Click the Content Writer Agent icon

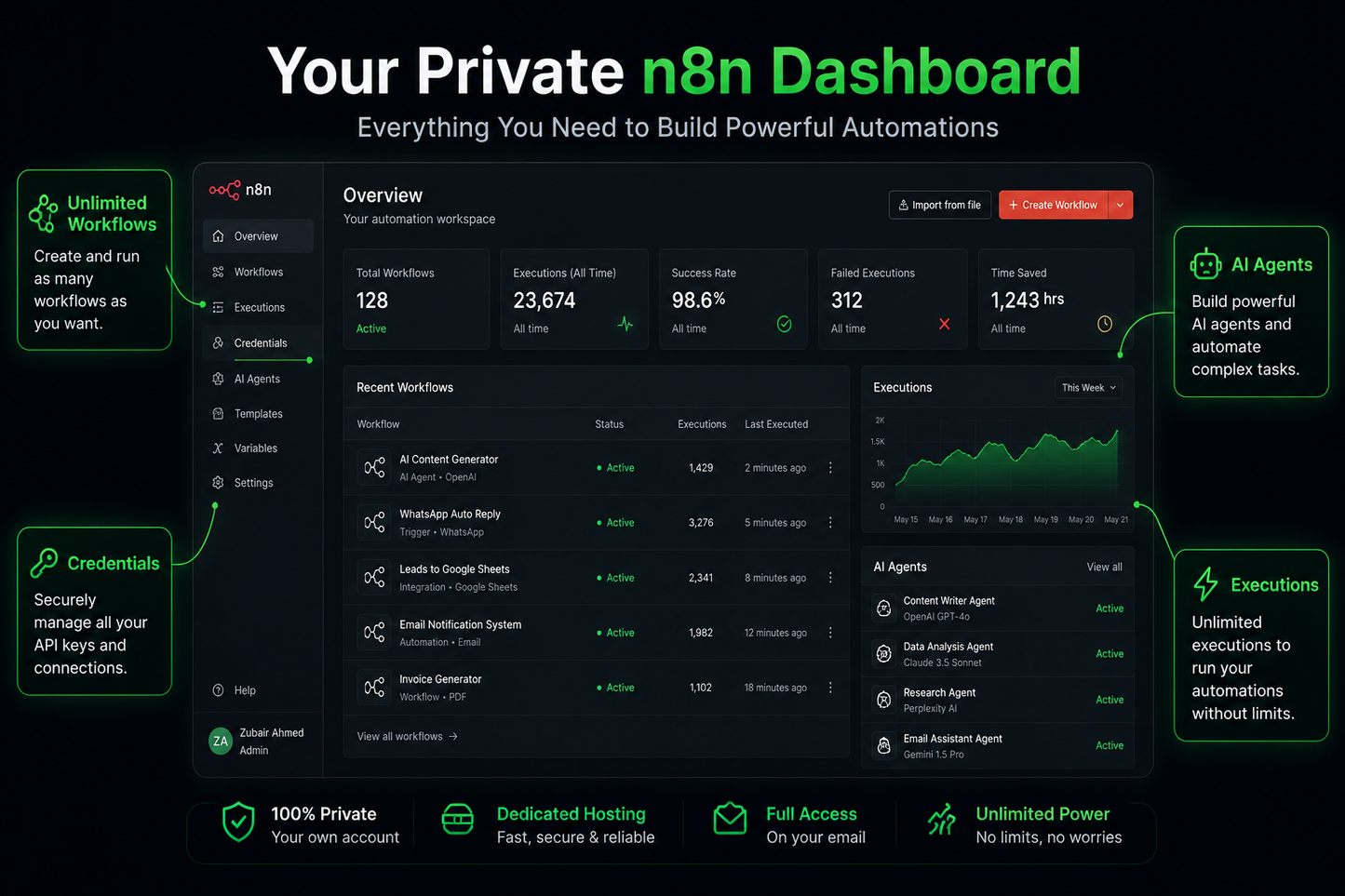[883, 608]
